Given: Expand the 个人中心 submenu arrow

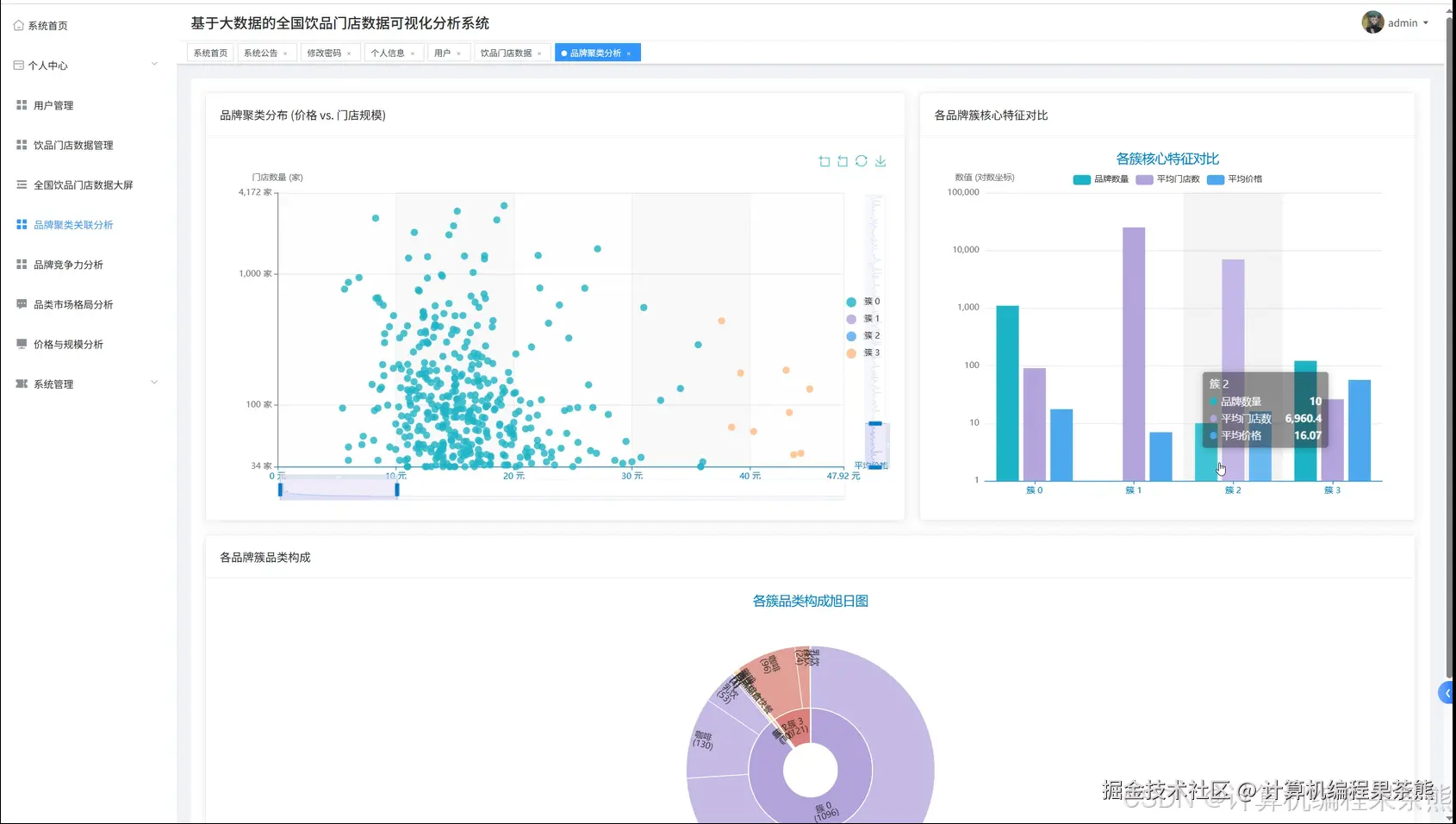Looking at the screenshot, I should click(154, 64).
